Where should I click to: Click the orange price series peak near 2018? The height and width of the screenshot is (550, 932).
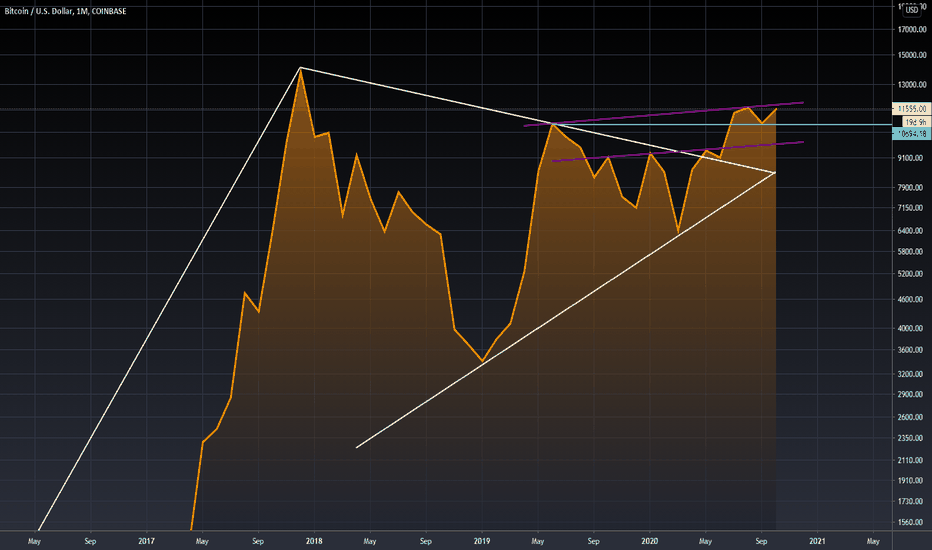point(300,70)
